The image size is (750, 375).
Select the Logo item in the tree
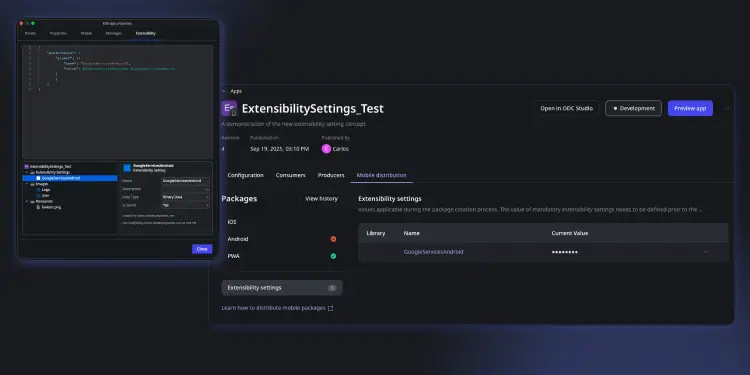pyautogui.click(x=46, y=190)
